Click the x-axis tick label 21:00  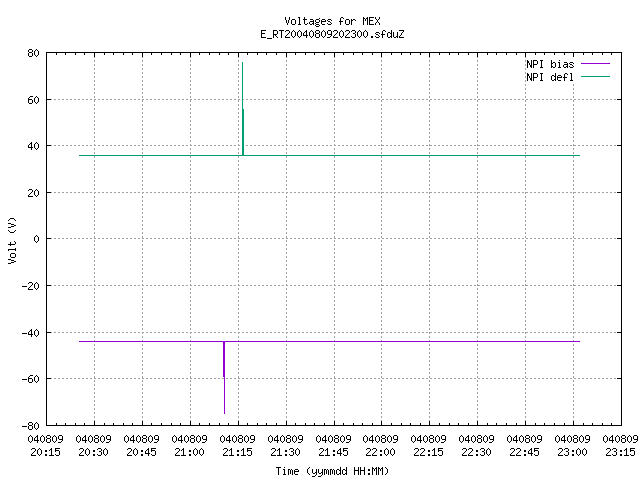point(189,452)
